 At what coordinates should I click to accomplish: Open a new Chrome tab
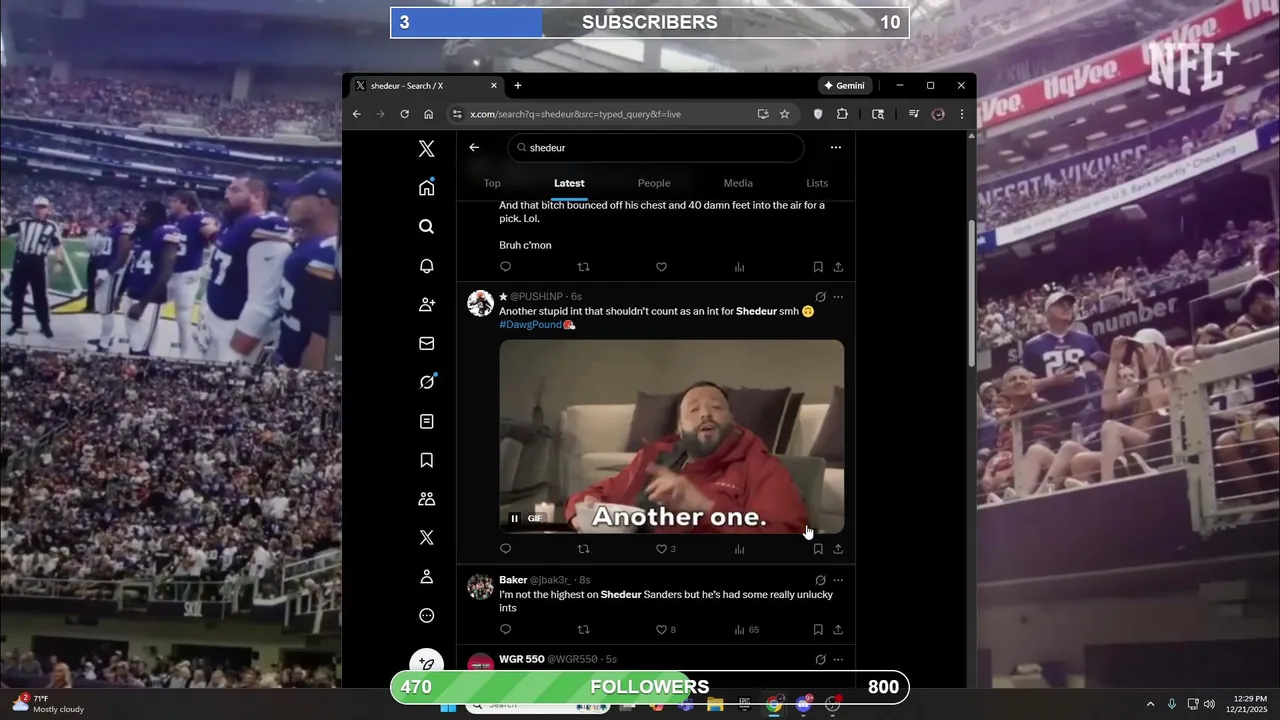coord(518,86)
